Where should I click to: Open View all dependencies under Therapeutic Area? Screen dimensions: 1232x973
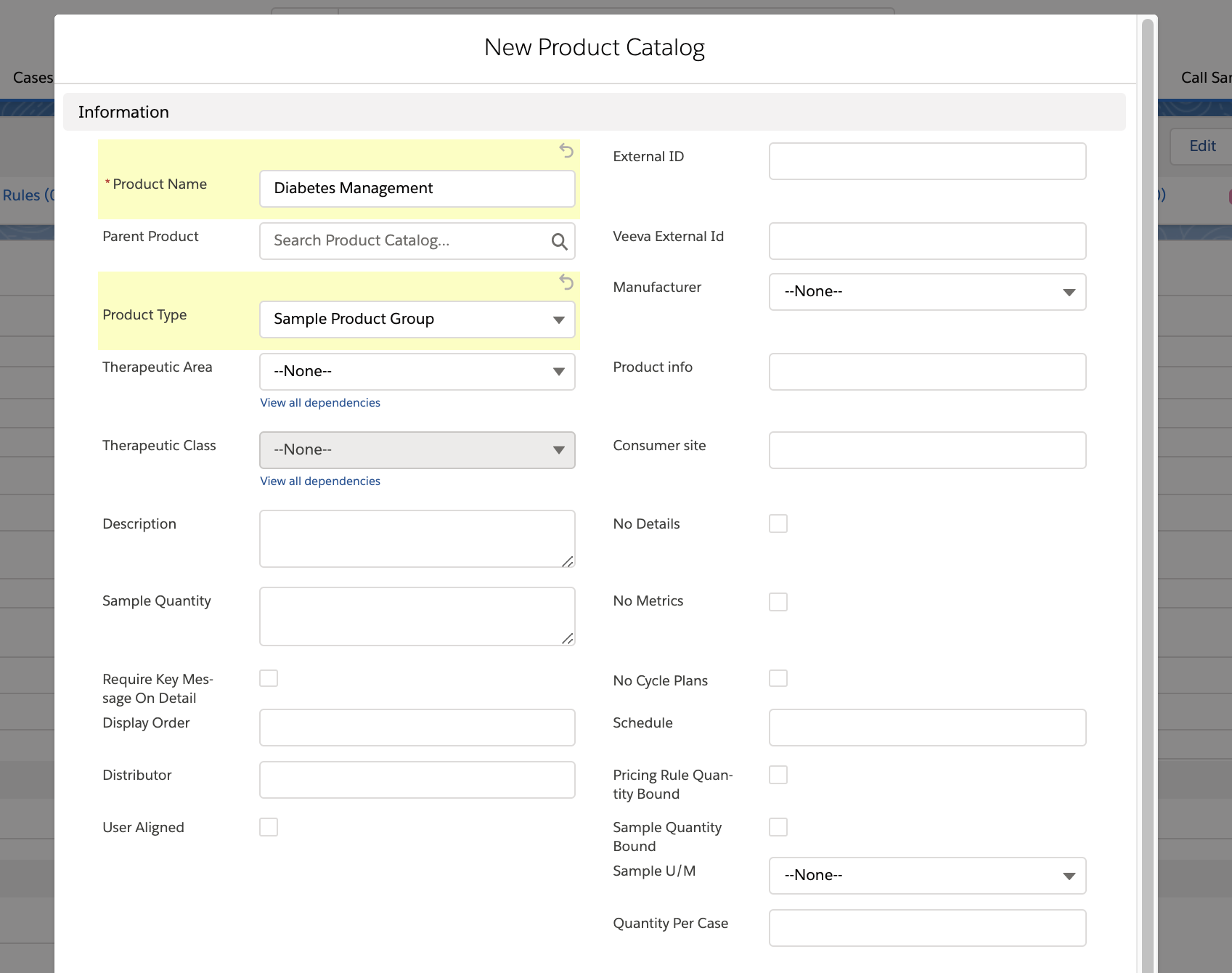pos(320,403)
